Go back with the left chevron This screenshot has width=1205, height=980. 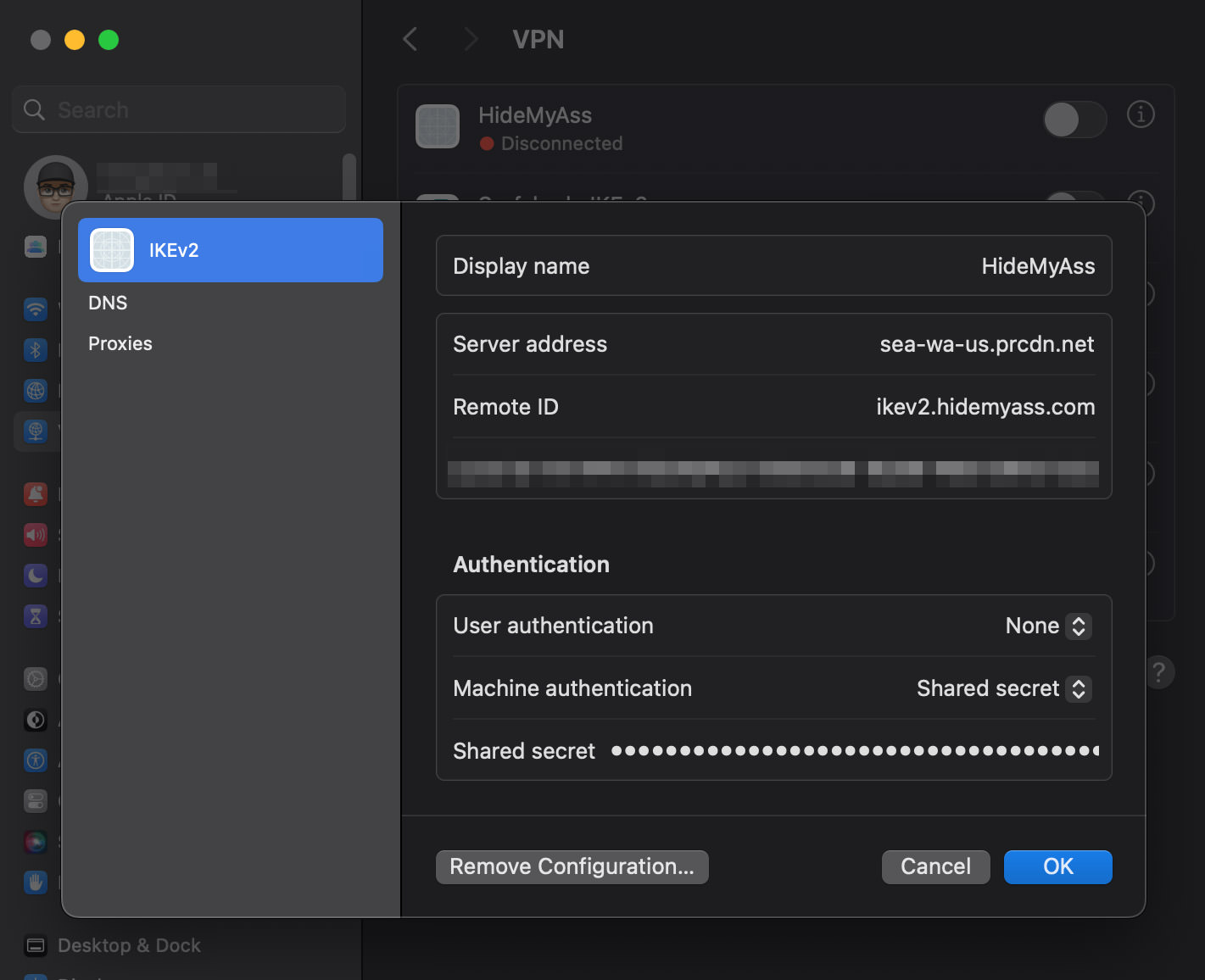[x=410, y=39]
